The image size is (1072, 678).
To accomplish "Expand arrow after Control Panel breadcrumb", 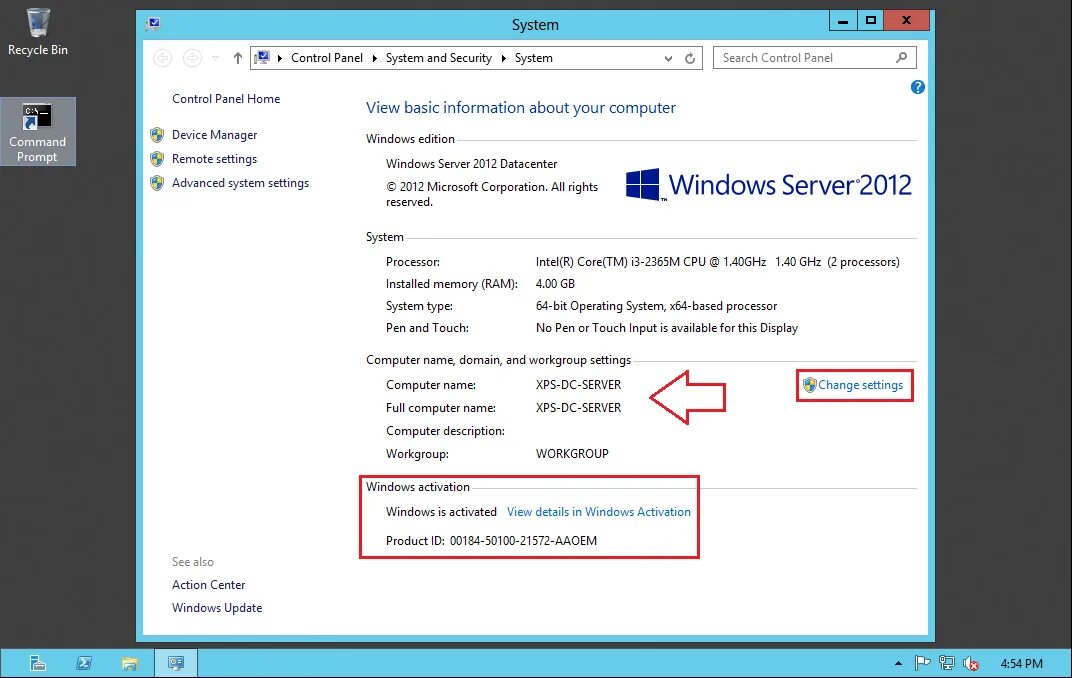I will [374, 58].
